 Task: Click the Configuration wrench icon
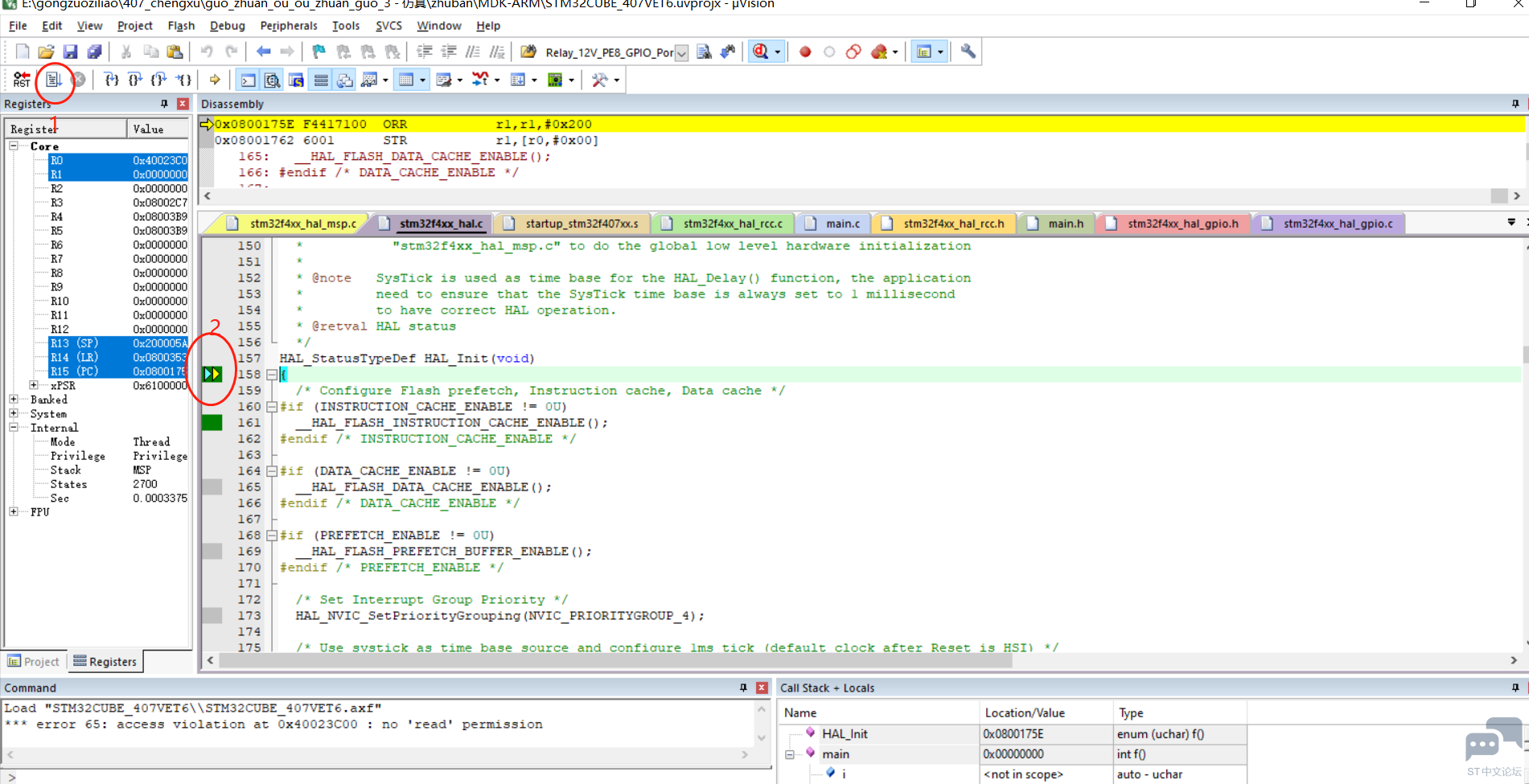968,51
